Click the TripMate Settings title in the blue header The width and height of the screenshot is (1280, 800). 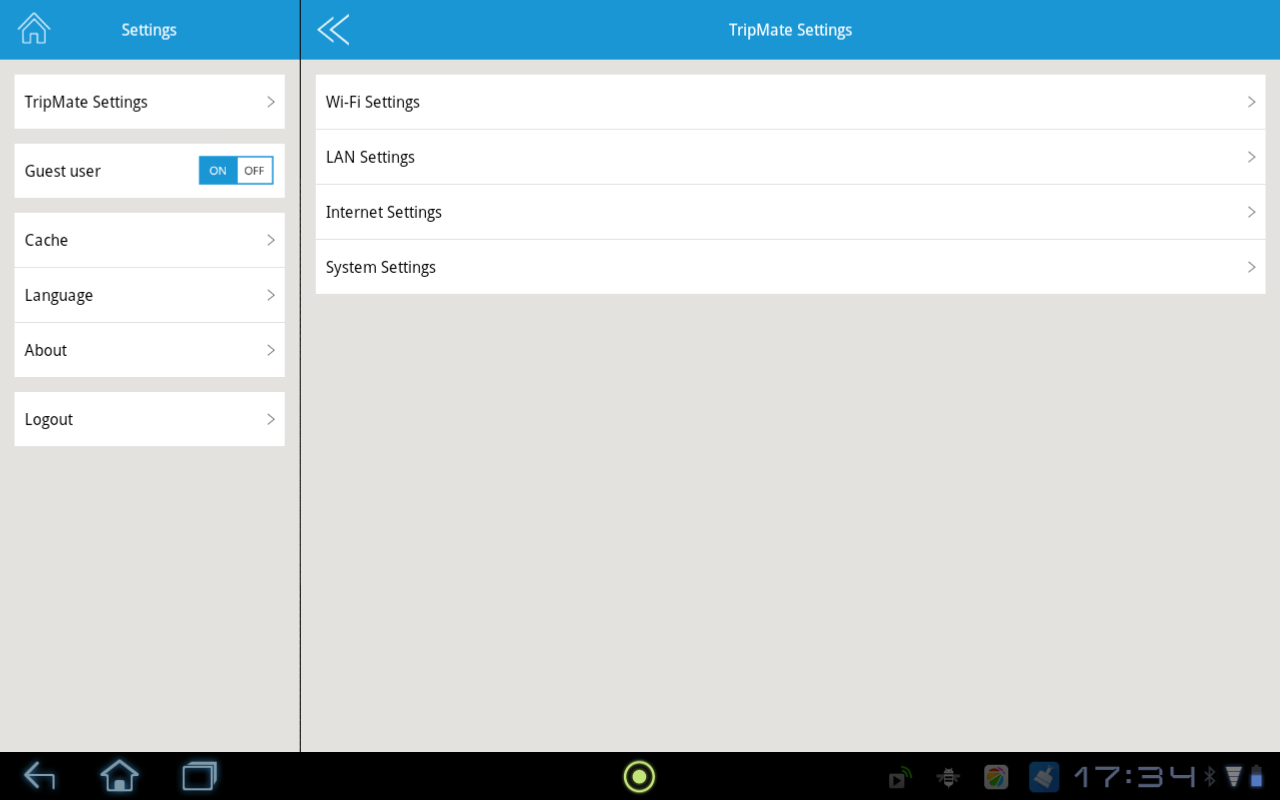(790, 30)
